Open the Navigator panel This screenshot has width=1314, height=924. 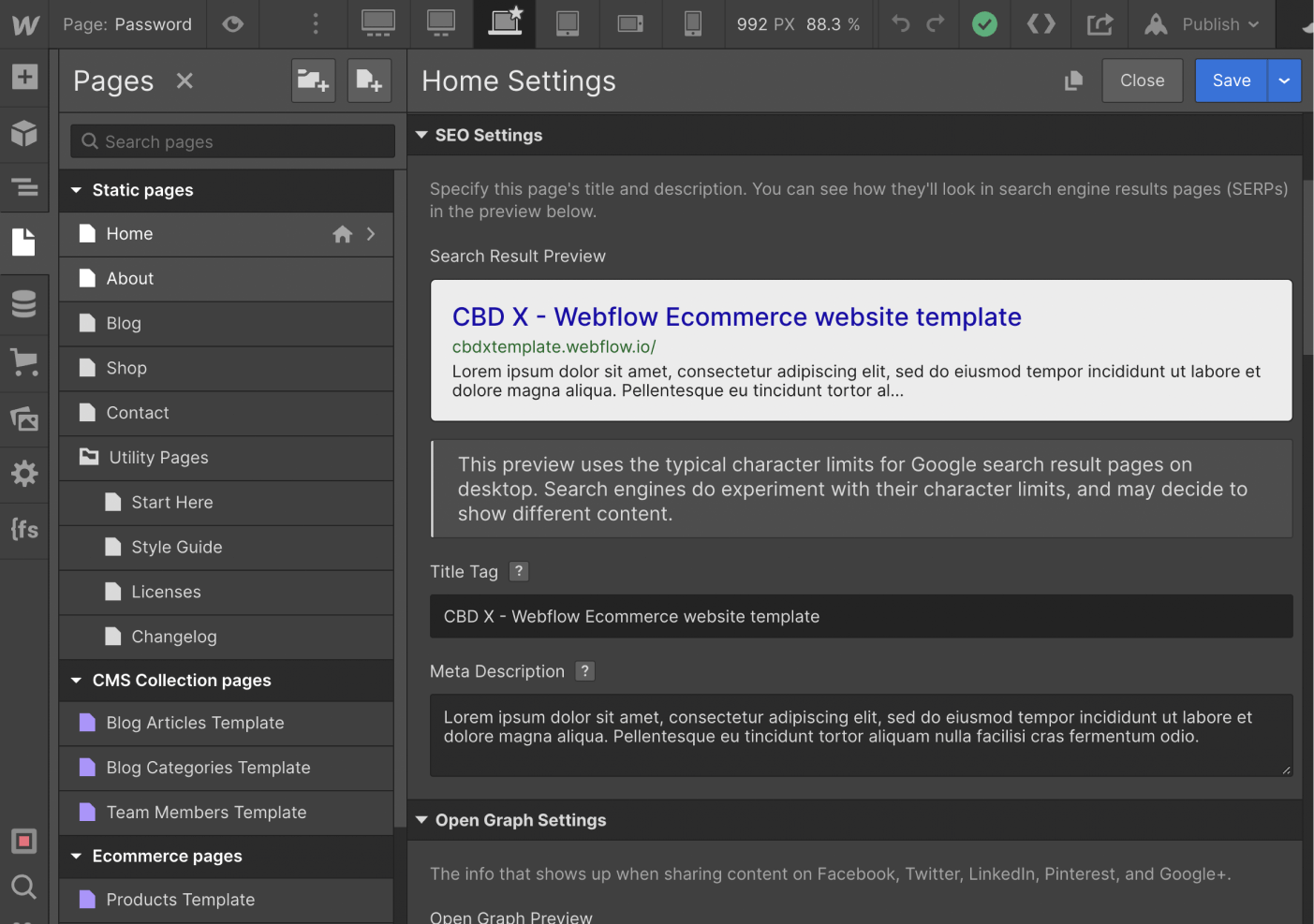tap(24, 187)
